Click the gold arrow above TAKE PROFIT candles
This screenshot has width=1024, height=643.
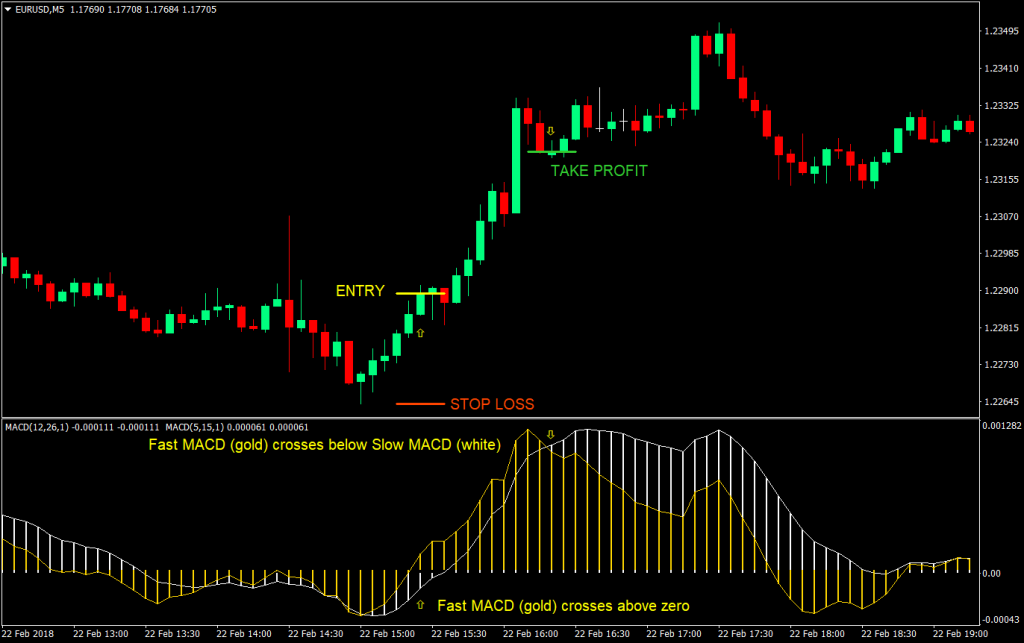[551, 130]
